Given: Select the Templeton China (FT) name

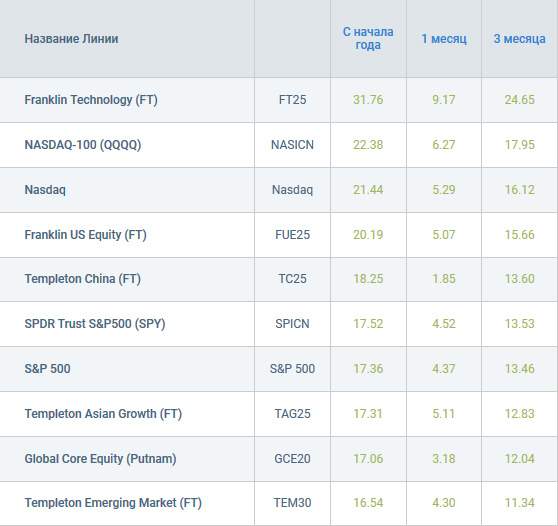Looking at the screenshot, I should pos(83,279).
